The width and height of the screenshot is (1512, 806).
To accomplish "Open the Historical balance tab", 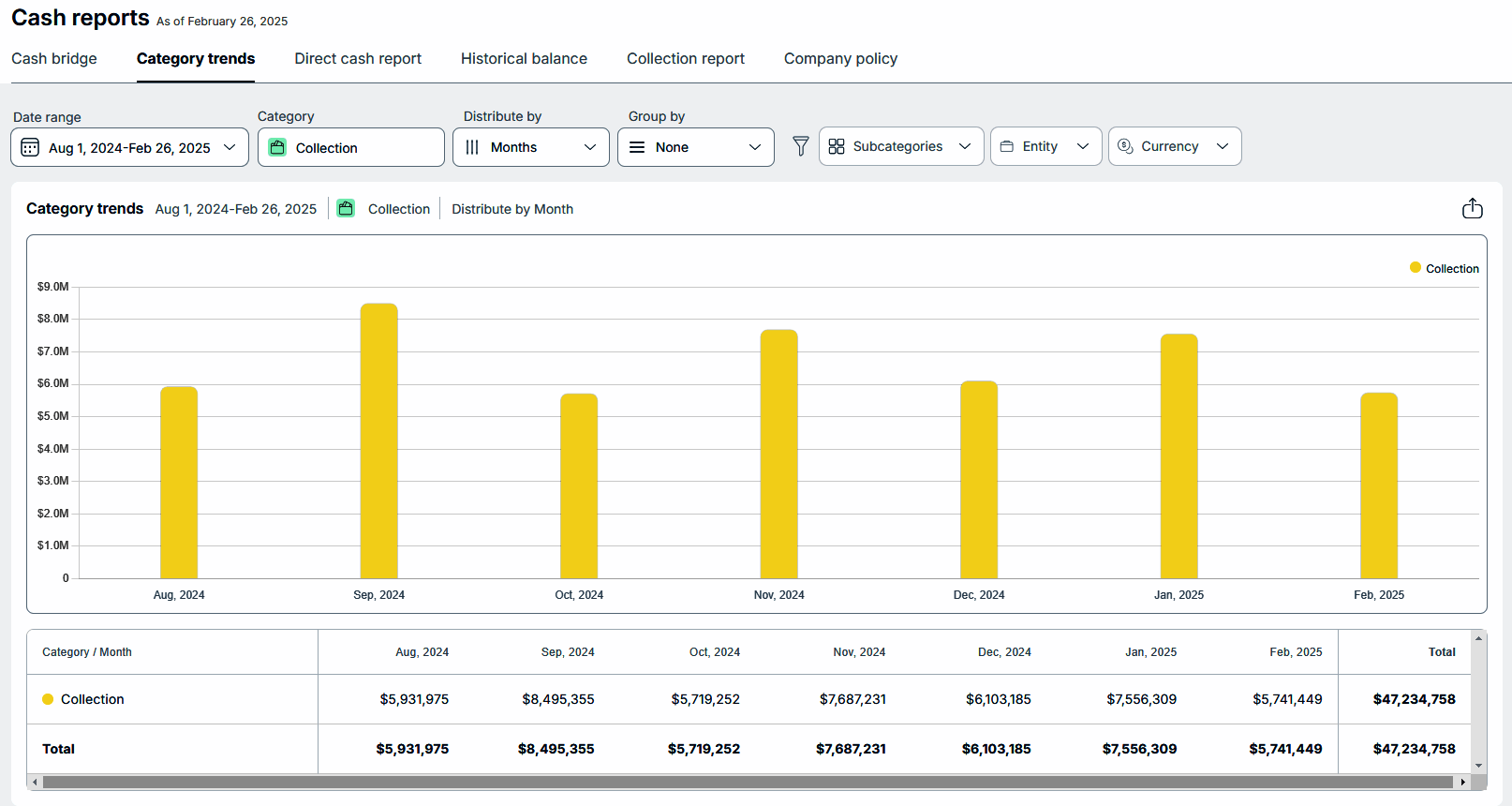I will click(x=524, y=58).
